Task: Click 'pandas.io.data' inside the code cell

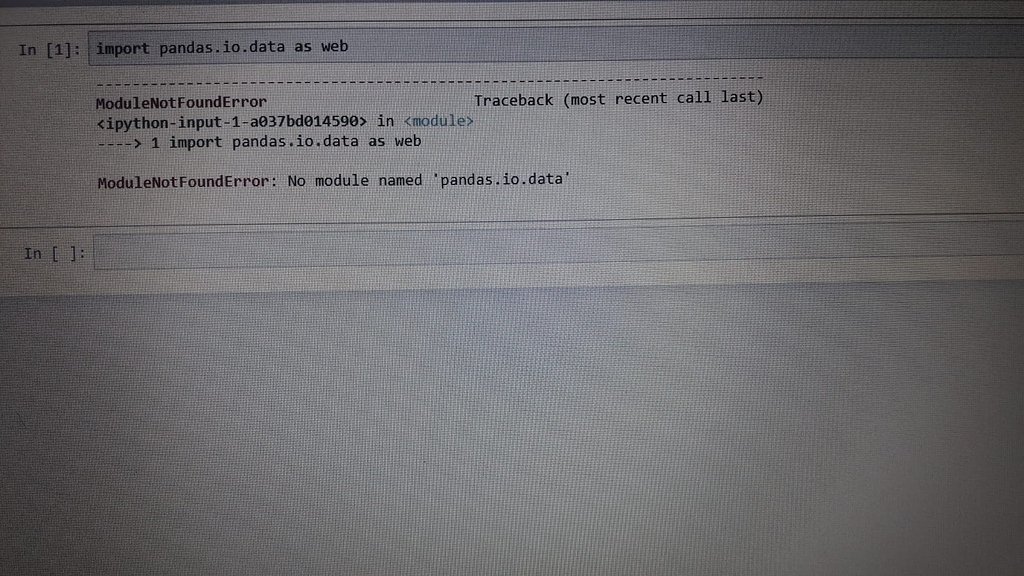Action: click(x=219, y=46)
